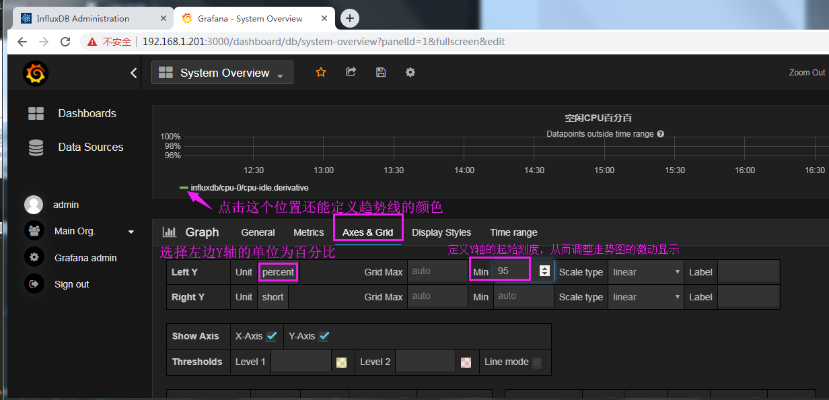829x400 pixels.
Task: Star the System Overview dashboard
Action: point(321,73)
